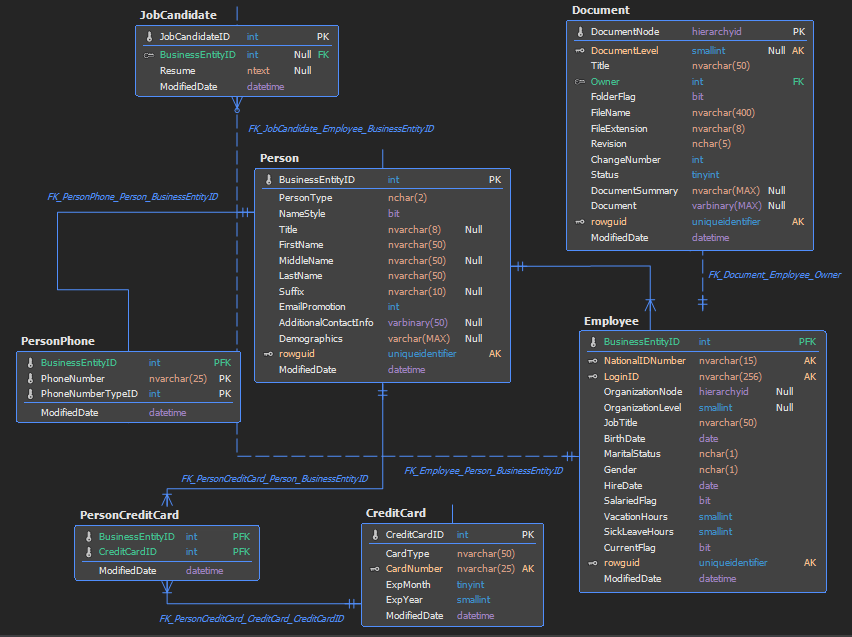This screenshot has height=637, width=852.
Task: Click the Employee BusinessEntityID key icon
Action: pyautogui.click(x=593, y=342)
